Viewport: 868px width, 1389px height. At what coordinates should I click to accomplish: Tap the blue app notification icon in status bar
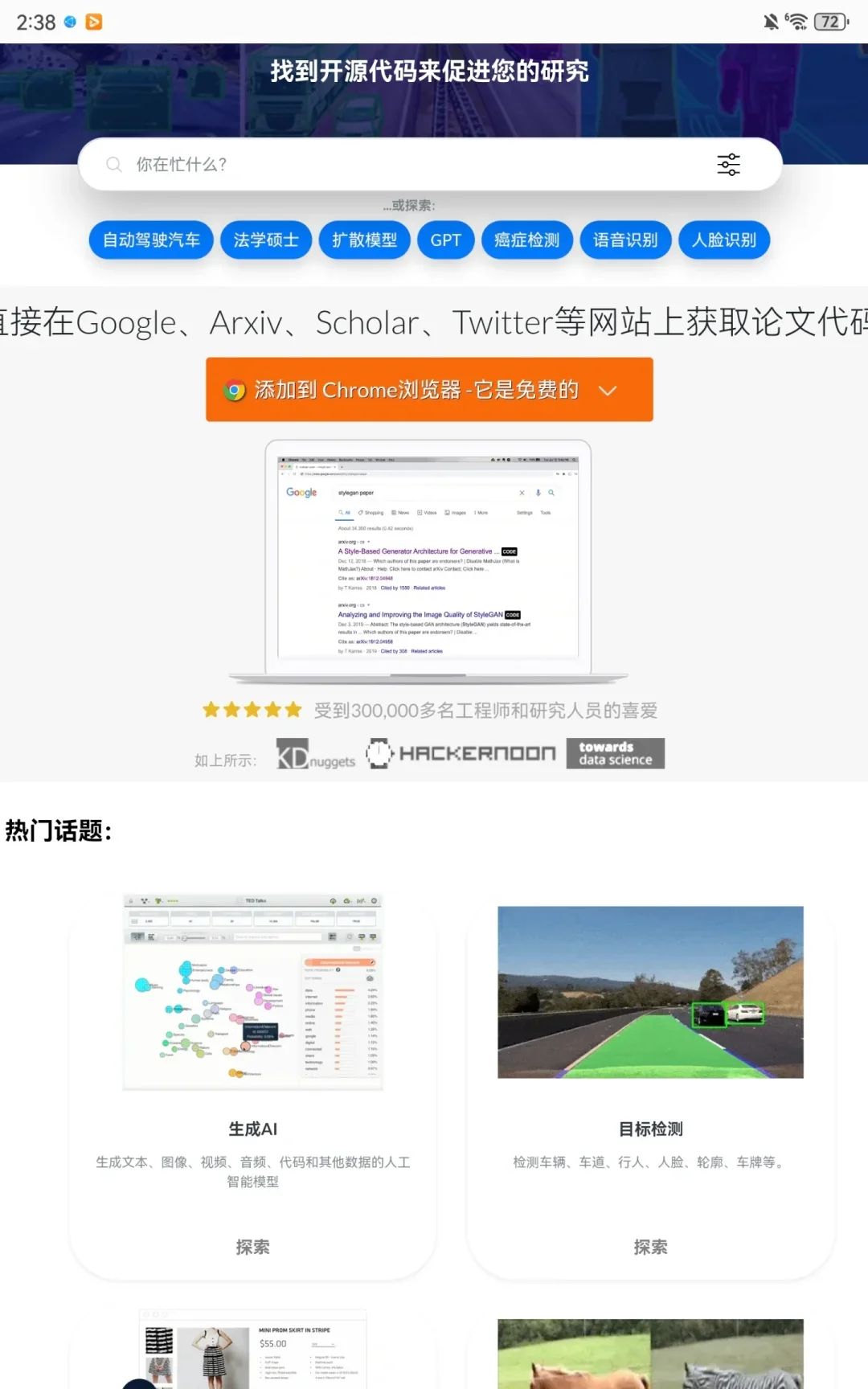click(71, 22)
